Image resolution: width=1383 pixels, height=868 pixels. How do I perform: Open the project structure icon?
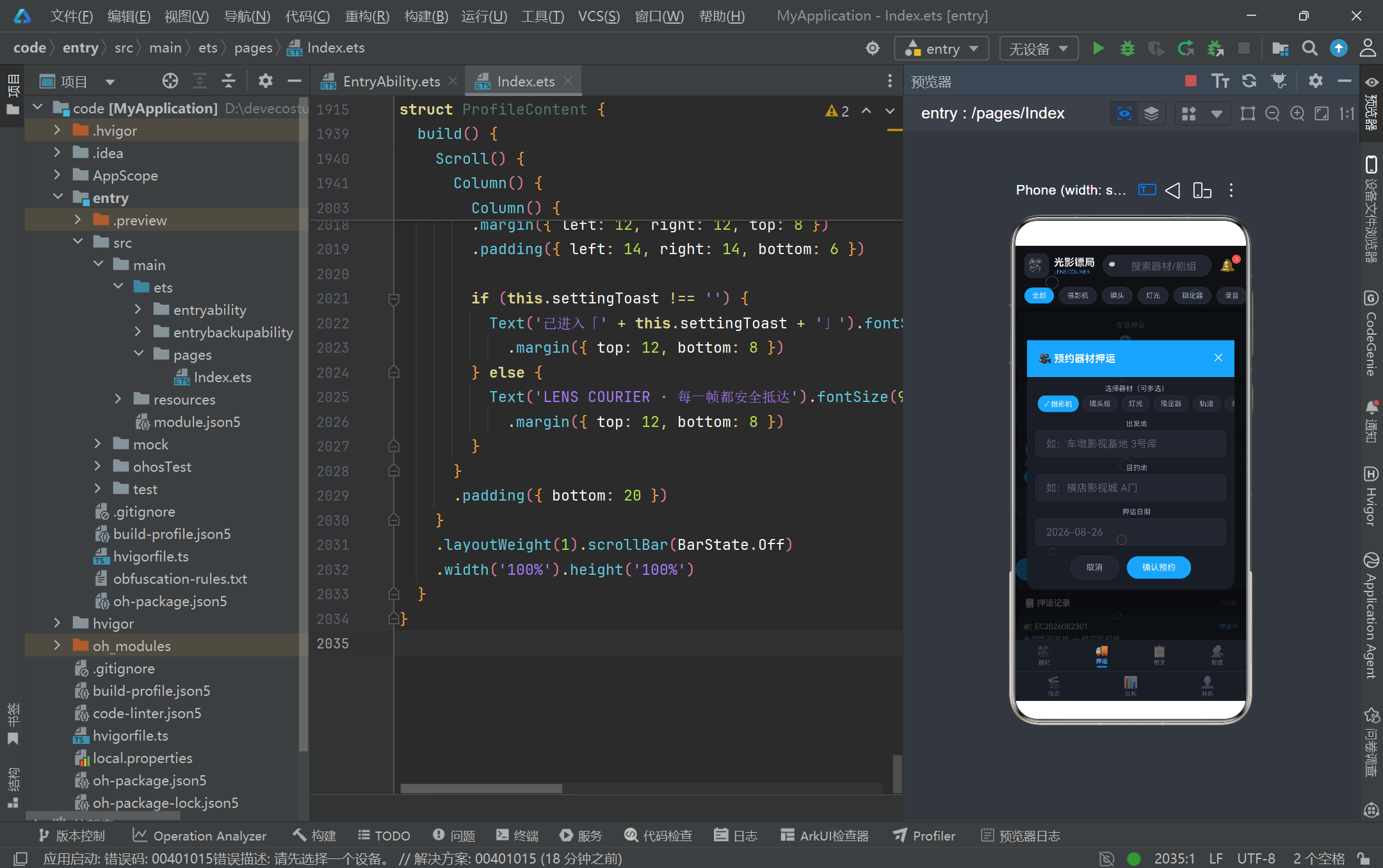coord(1280,48)
